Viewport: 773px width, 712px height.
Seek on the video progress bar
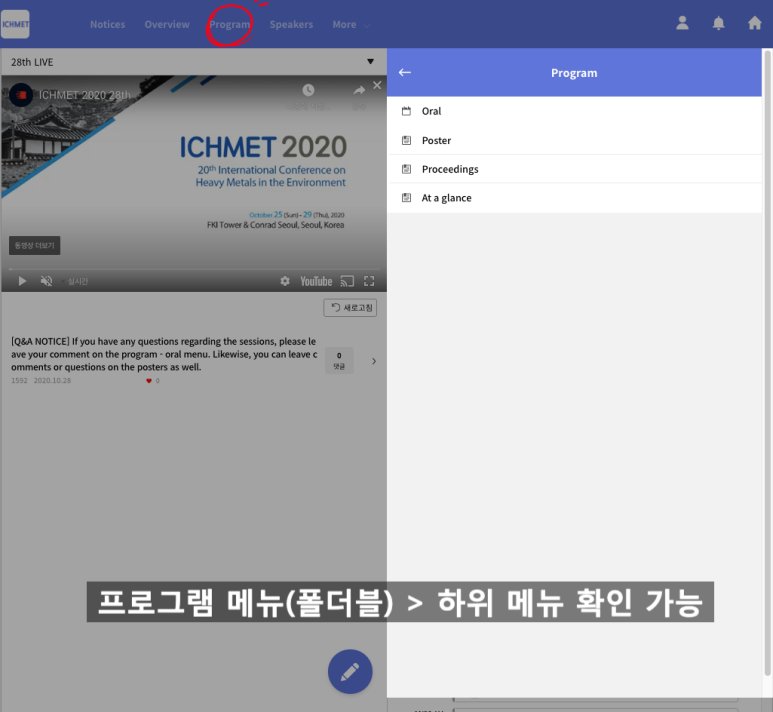coord(194,269)
